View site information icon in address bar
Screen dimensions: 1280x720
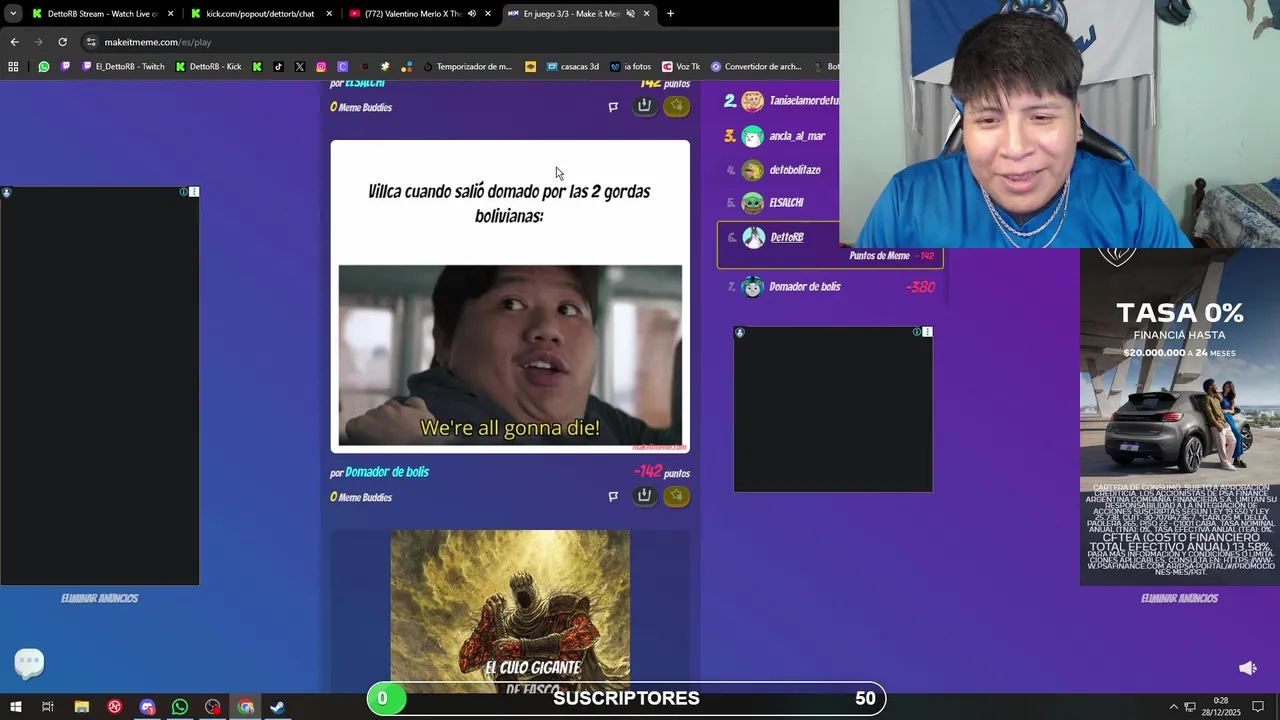pos(91,42)
